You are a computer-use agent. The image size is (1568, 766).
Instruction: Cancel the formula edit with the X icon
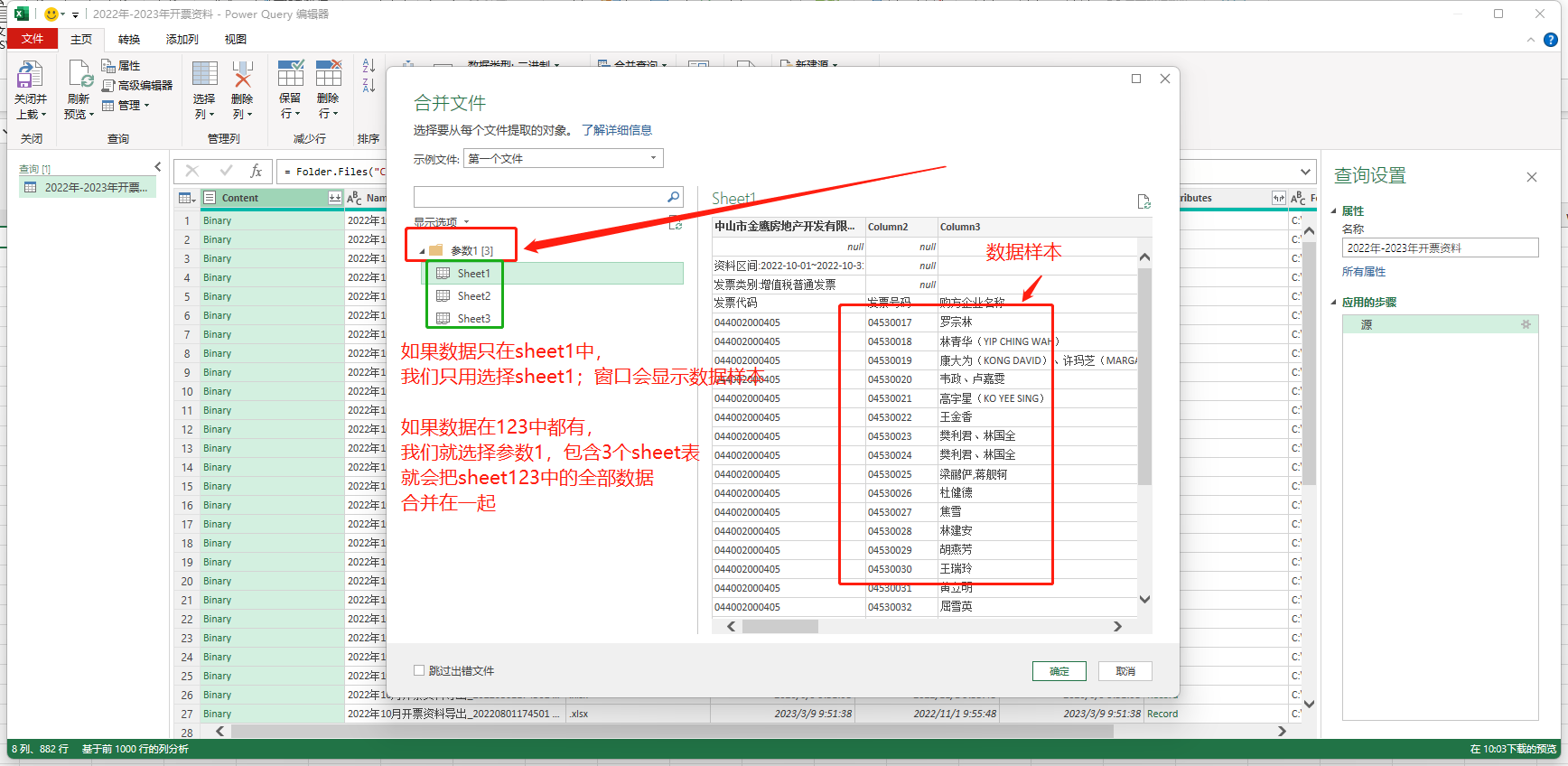click(192, 171)
